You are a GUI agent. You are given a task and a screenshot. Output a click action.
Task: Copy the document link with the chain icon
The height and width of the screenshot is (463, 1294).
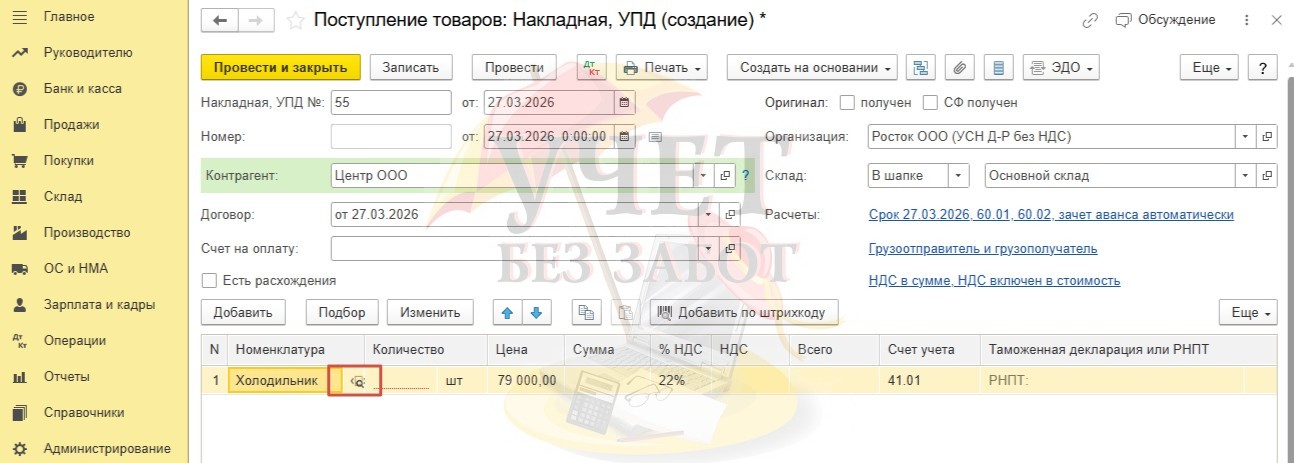coord(1090,20)
